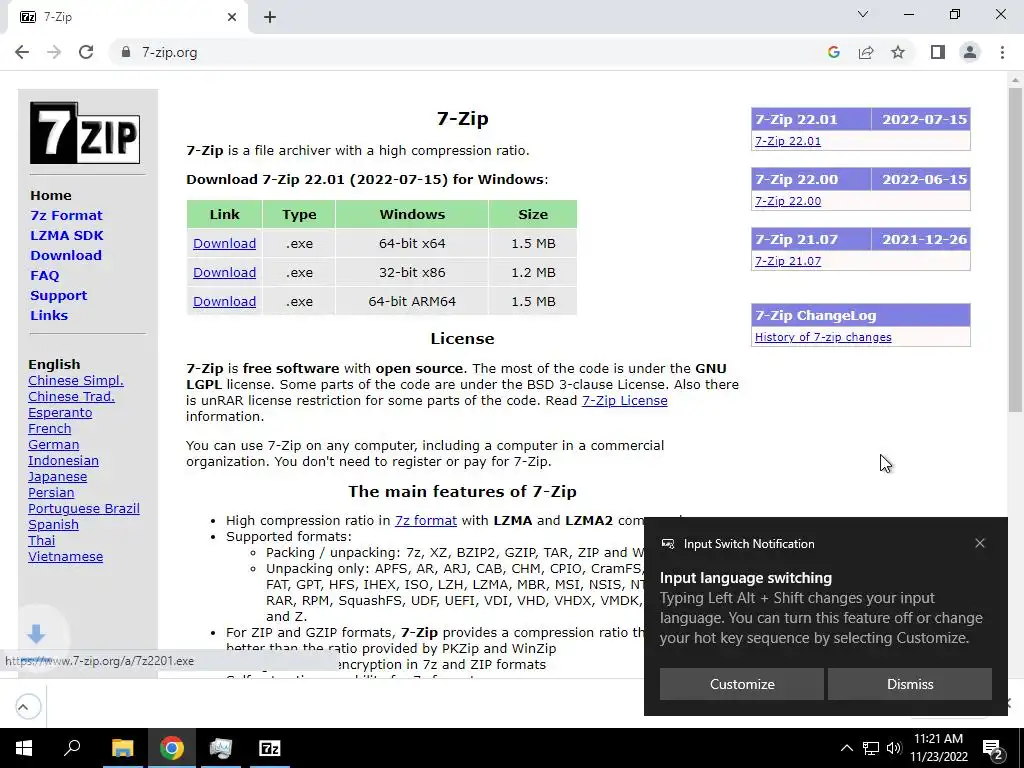Open the 7-Zip 22.00 news link
This screenshot has width=1024, height=768.
tap(788, 201)
